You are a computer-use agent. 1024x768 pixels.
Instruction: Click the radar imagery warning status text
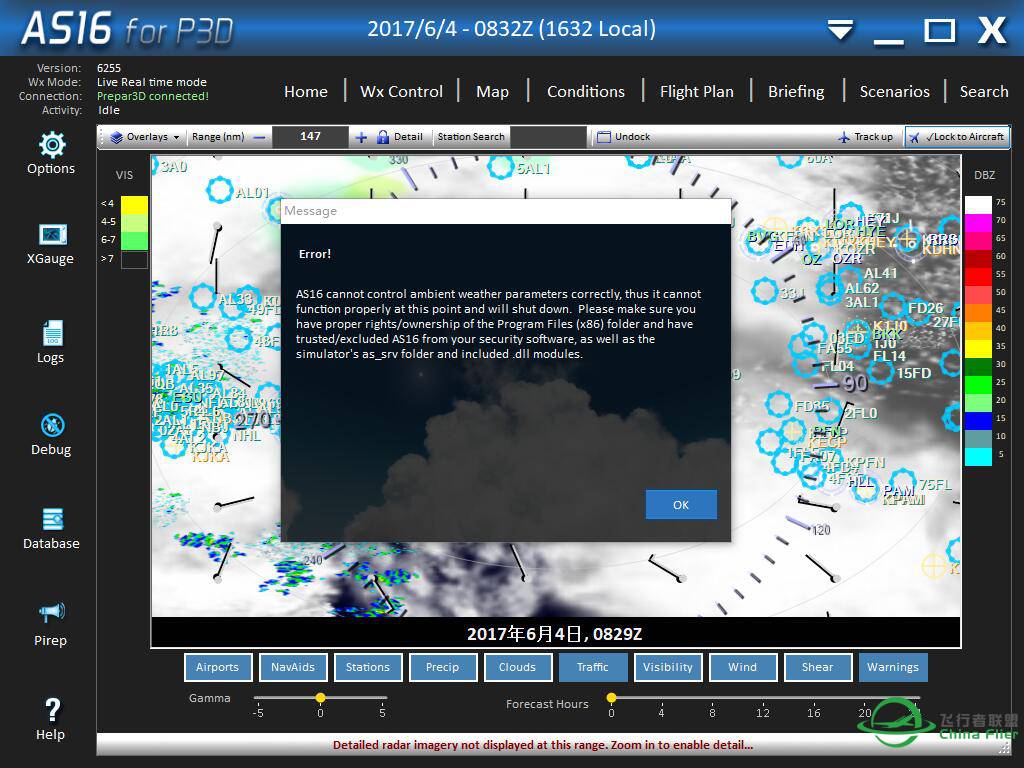click(x=543, y=745)
